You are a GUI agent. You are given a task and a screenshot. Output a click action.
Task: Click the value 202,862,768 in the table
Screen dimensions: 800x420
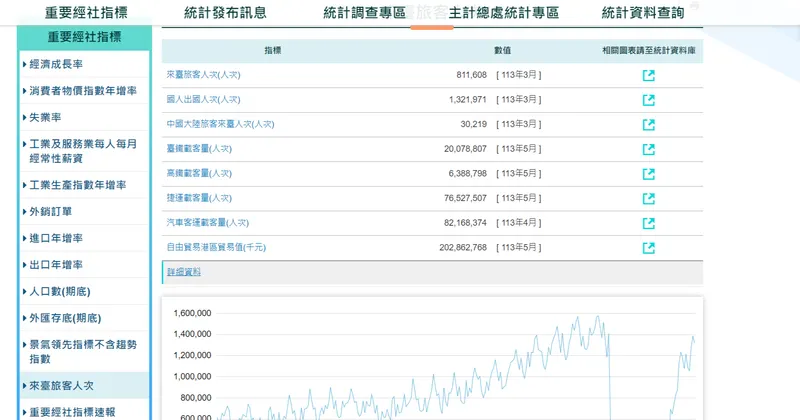pos(463,248)
